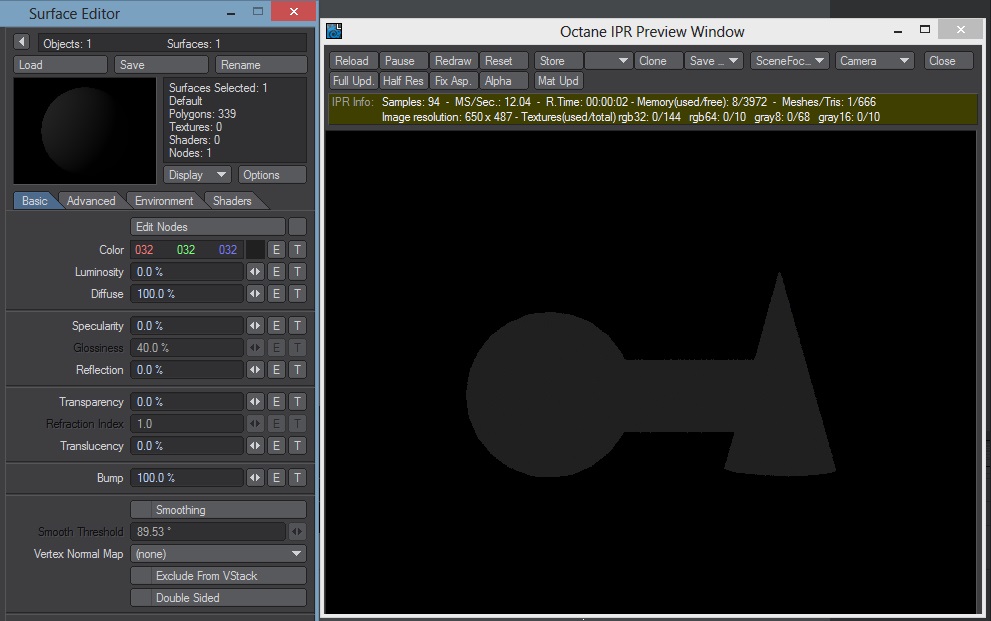Image resolution: width=991 pixels, height=621 pixels.
Task: Switch to the Advanced tab
Action: click(91, 201)
